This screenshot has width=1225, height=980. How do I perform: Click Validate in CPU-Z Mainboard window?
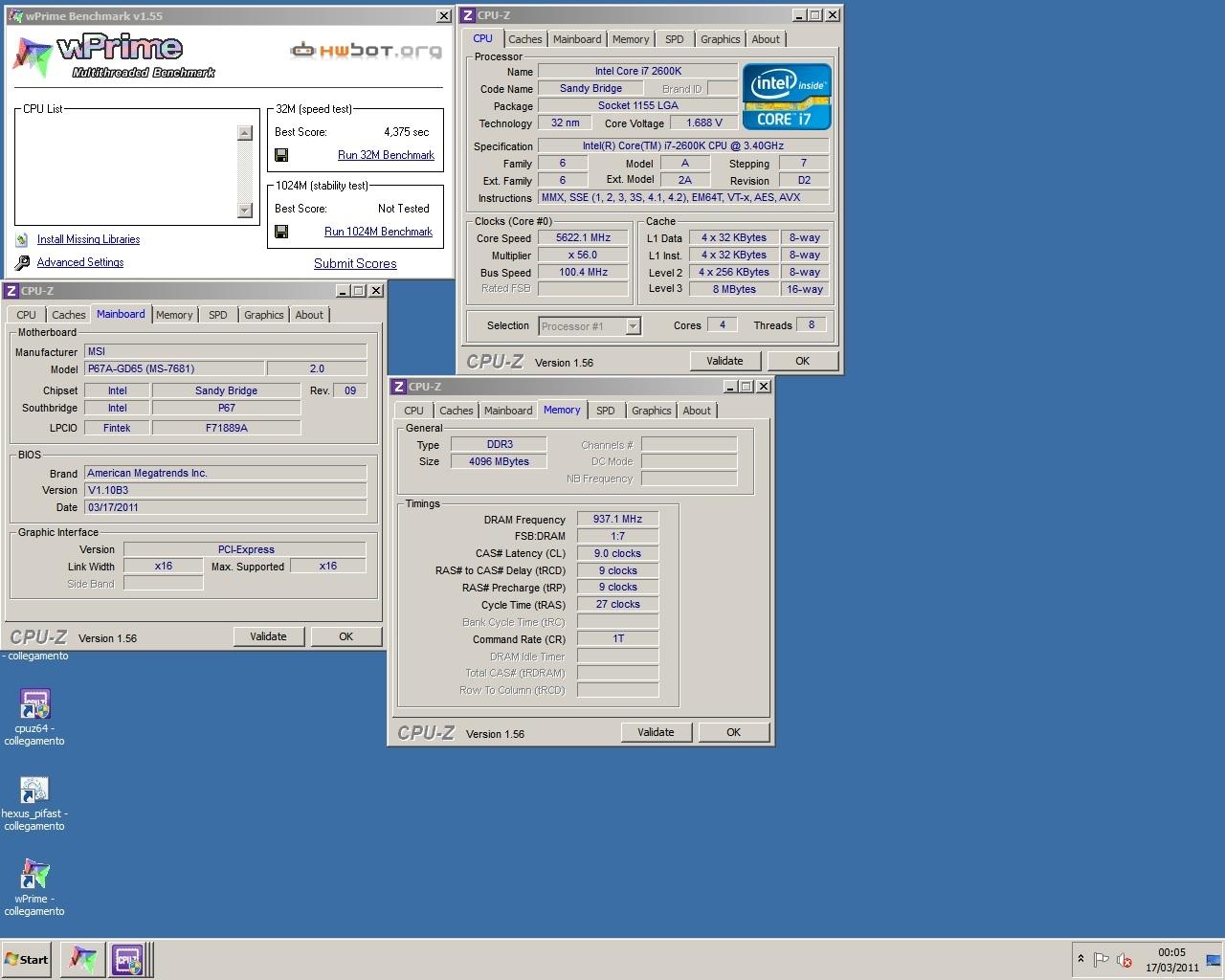268,636
